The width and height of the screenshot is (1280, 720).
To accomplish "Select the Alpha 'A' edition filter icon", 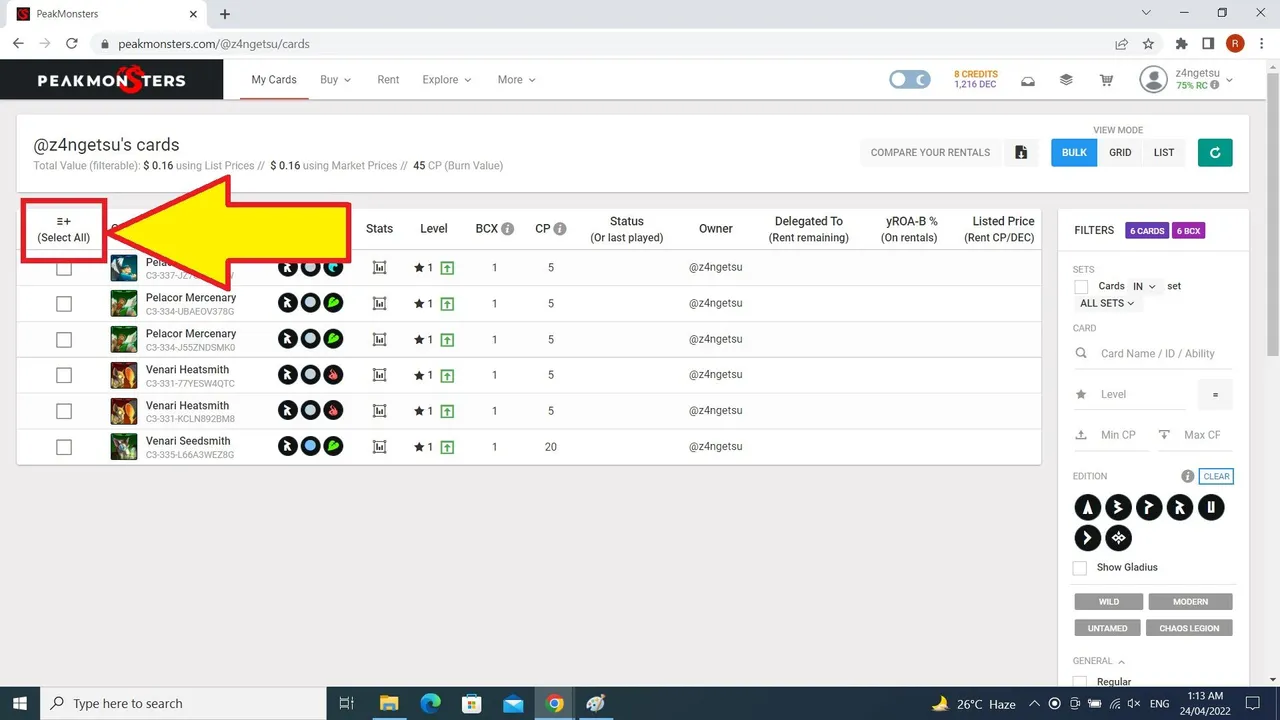I will click(x=1087, y=507).
